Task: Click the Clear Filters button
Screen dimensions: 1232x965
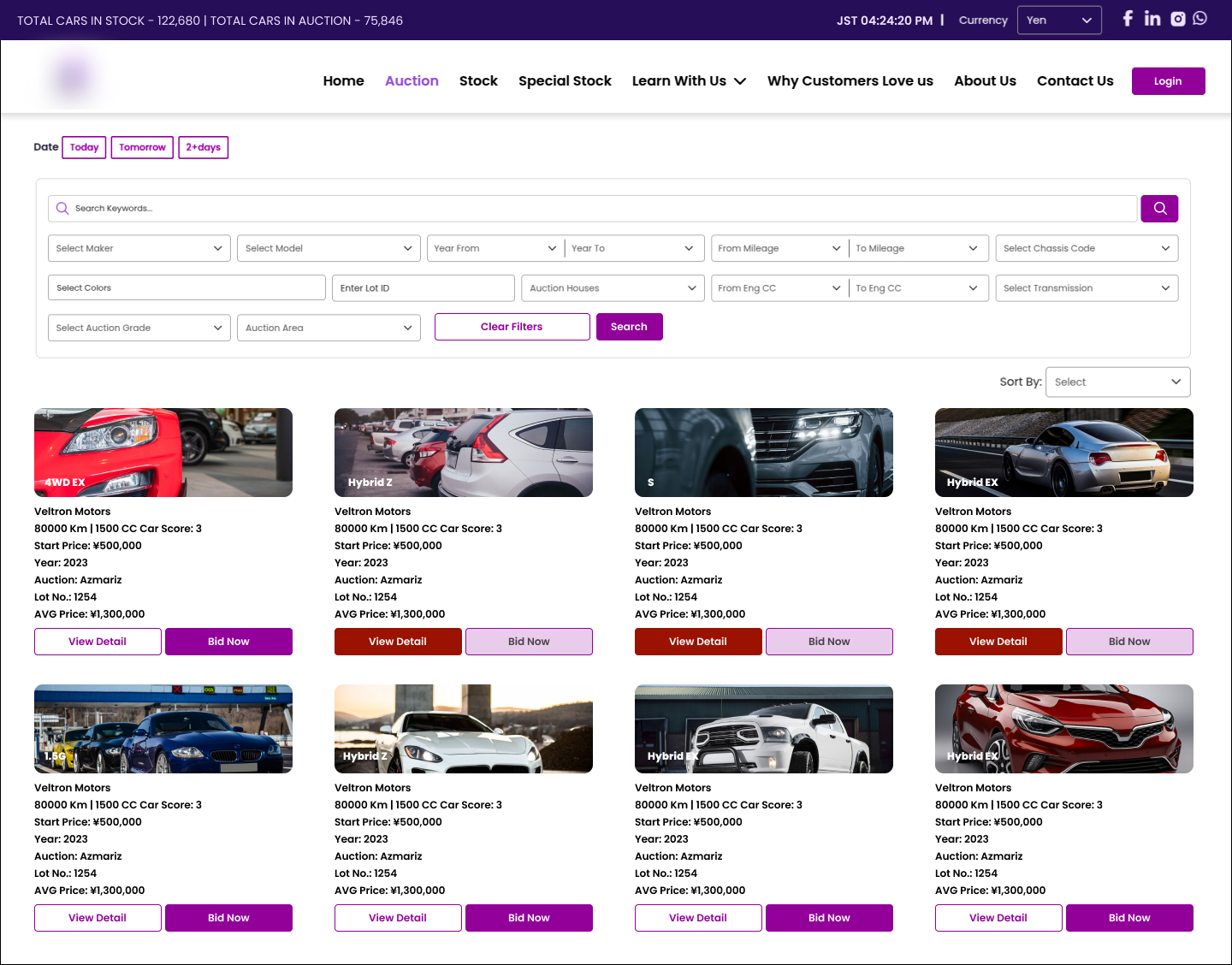Action: (512, 327)
